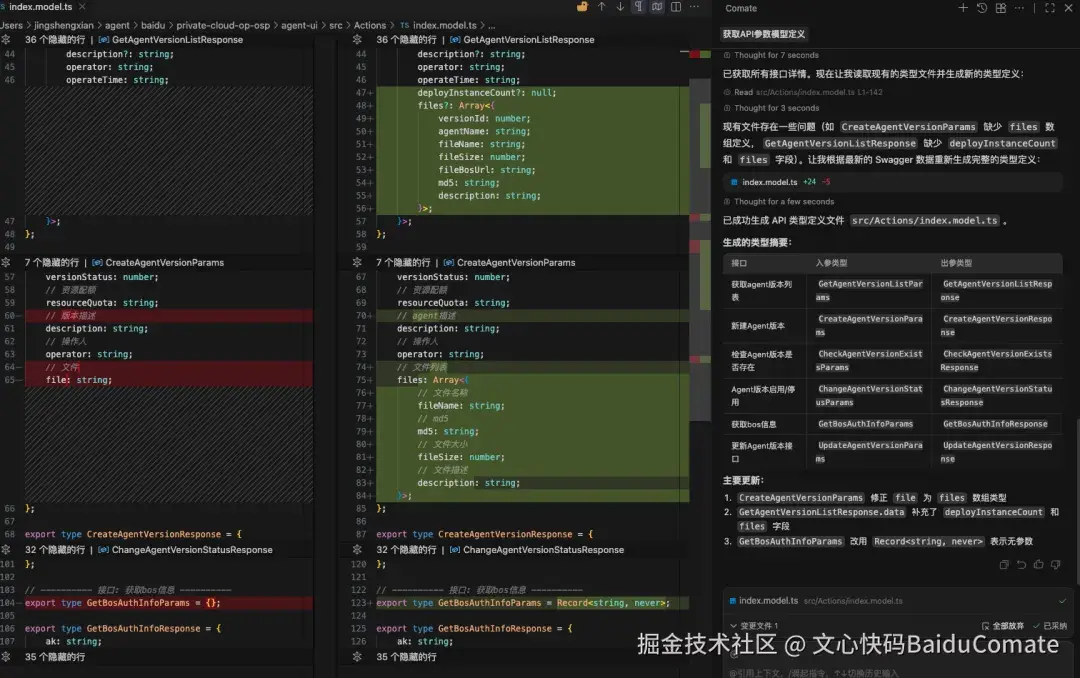Viewport: 1080px width, 678px height.
Task: Maximize the Comate panel fullscreen icon
Action: pos(1050,8)
